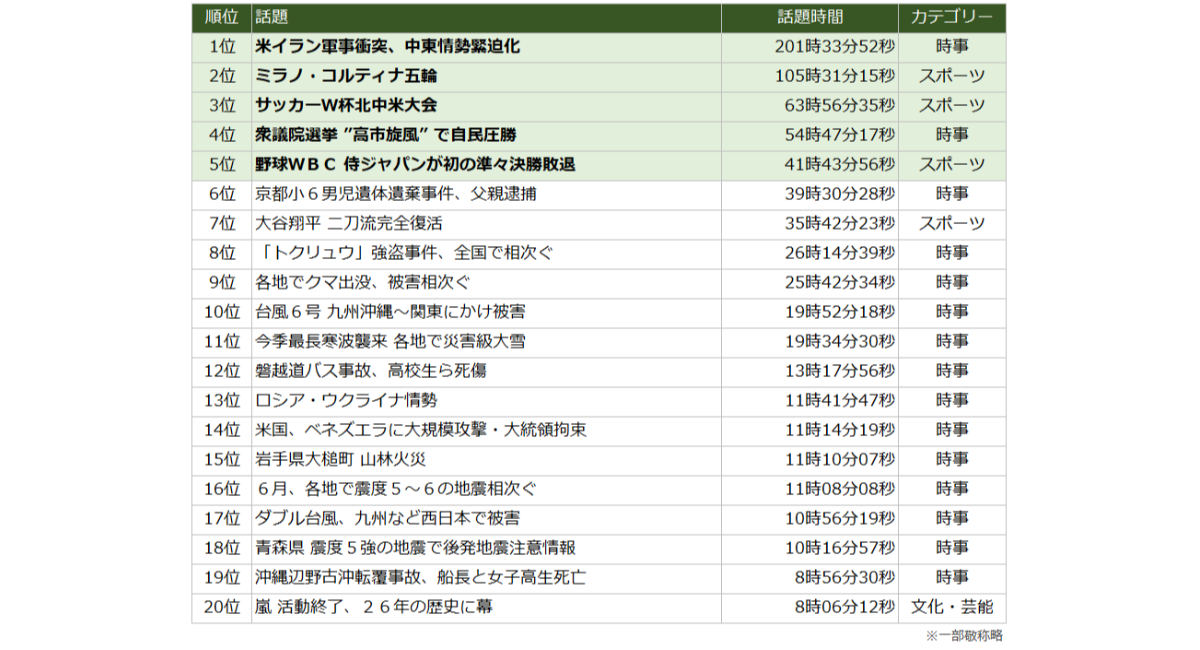Select topic 今季最長寒波襲来 各地で災害級大雪
1200x650 pixels.
pyautogui.click(x=390, y=341)
